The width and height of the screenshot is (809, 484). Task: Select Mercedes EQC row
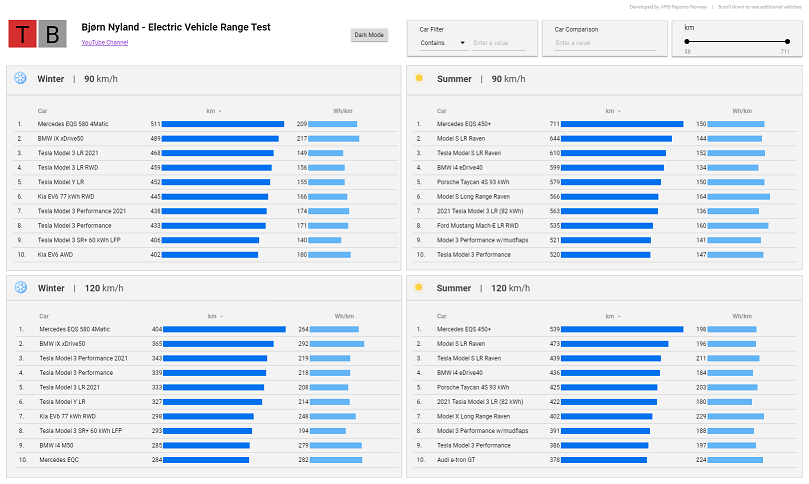coord(207,460)
